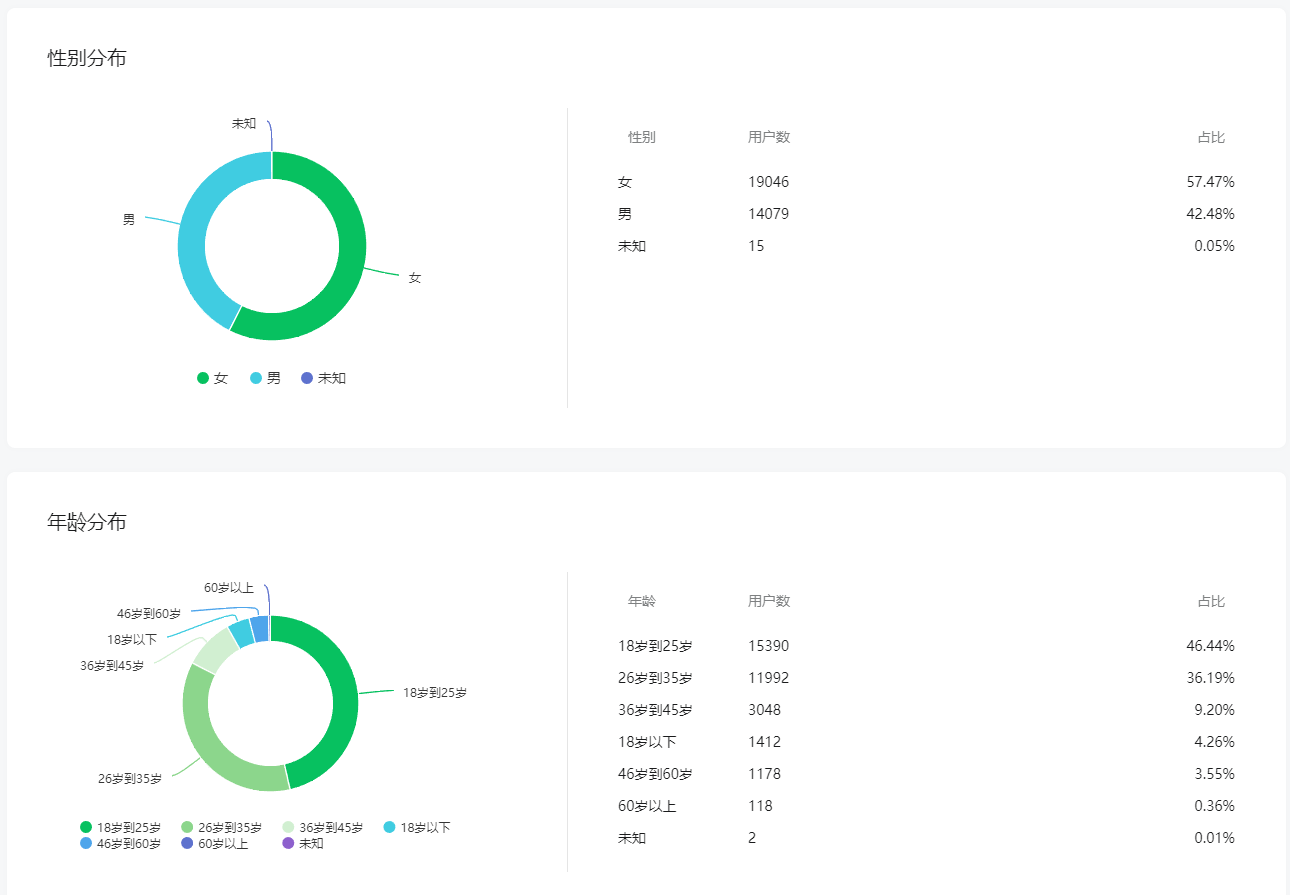Click the 0.05% share value
Image resolution: width=1290 pixels, height=895 pixels.
point(1214,246)
